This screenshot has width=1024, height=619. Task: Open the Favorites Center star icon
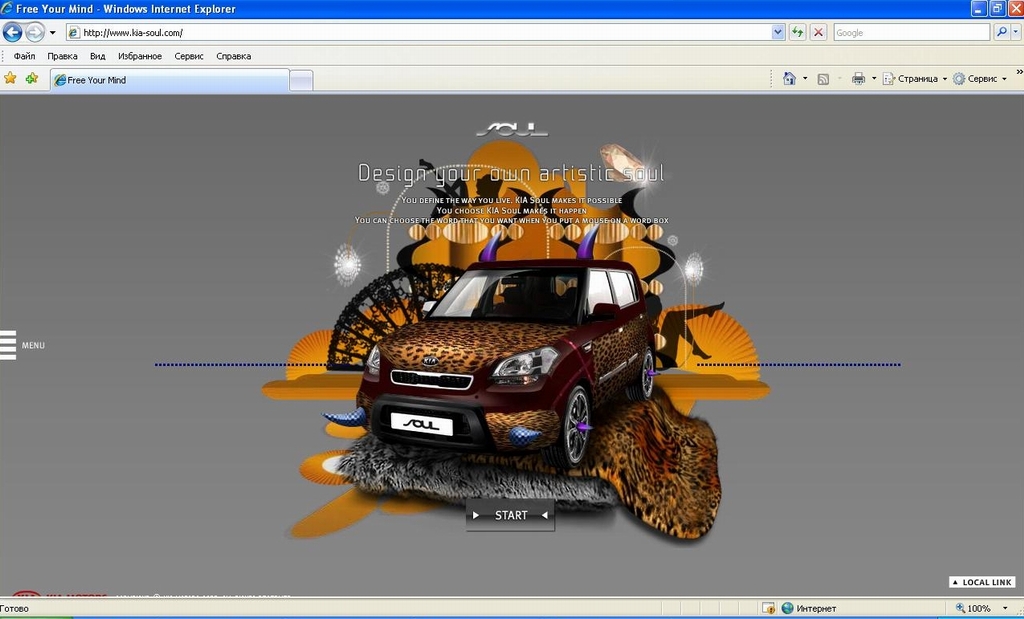(10, 78)
